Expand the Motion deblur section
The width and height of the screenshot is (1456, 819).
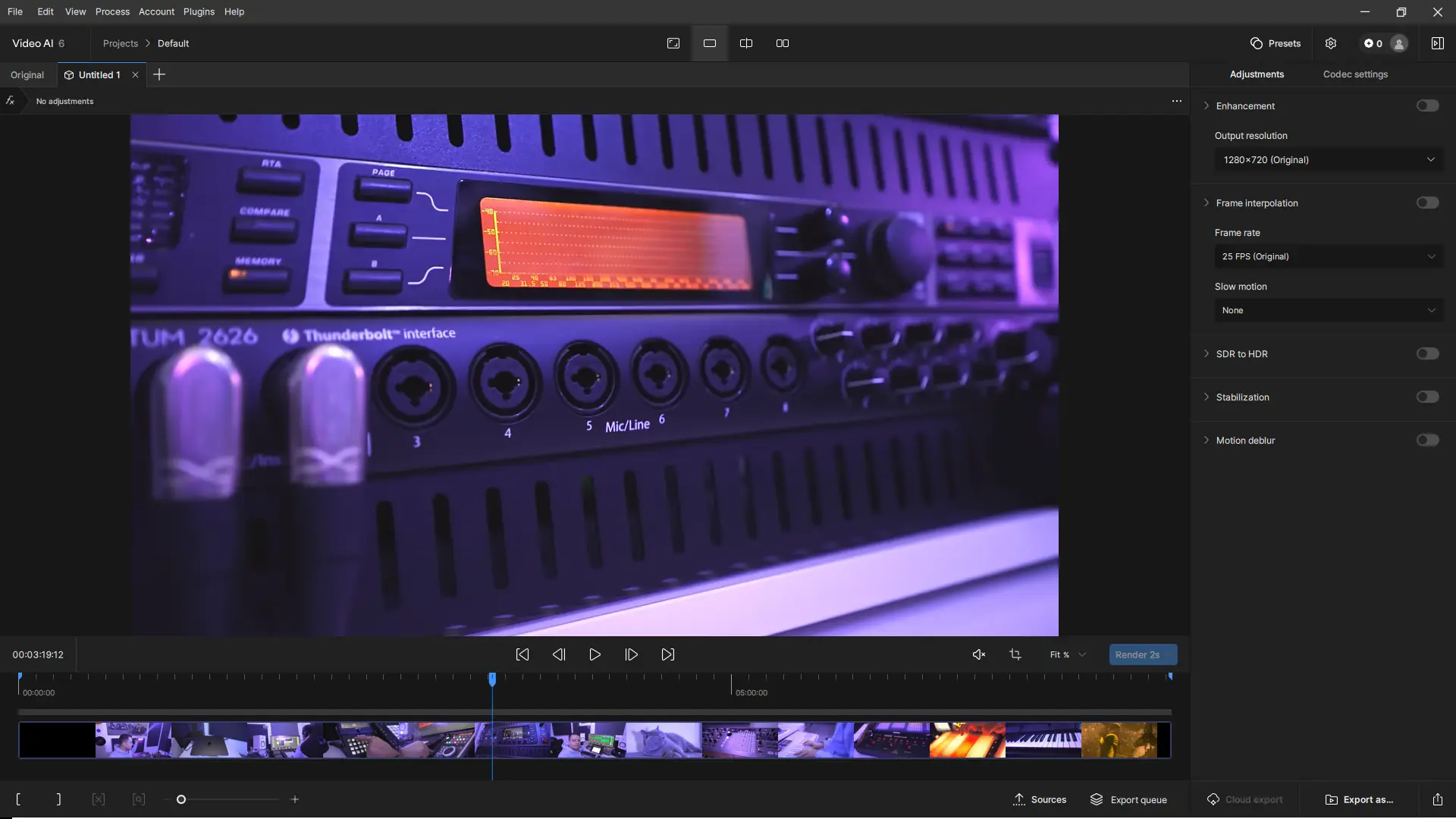[x=1207, y=440]
